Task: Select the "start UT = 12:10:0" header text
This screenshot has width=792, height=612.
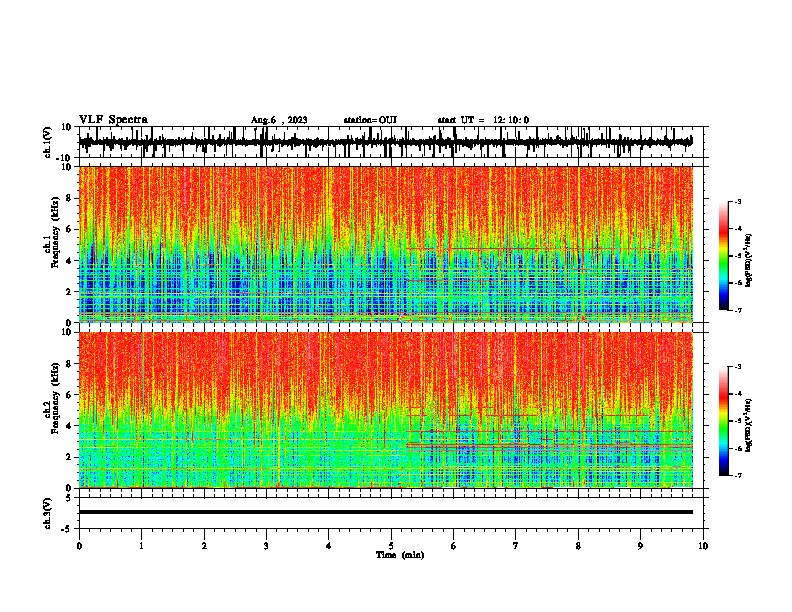Action: [x=483, y=120]
